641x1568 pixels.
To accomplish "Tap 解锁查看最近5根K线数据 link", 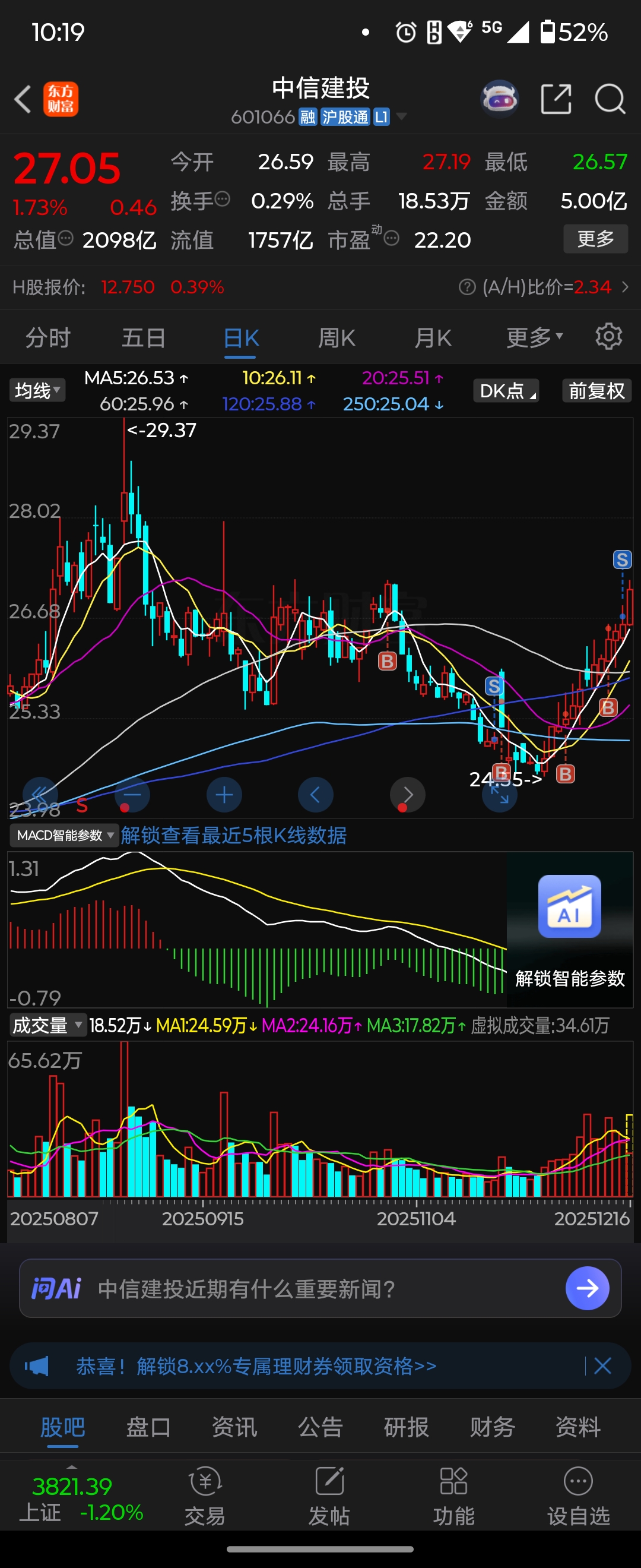I will (233, 835).
